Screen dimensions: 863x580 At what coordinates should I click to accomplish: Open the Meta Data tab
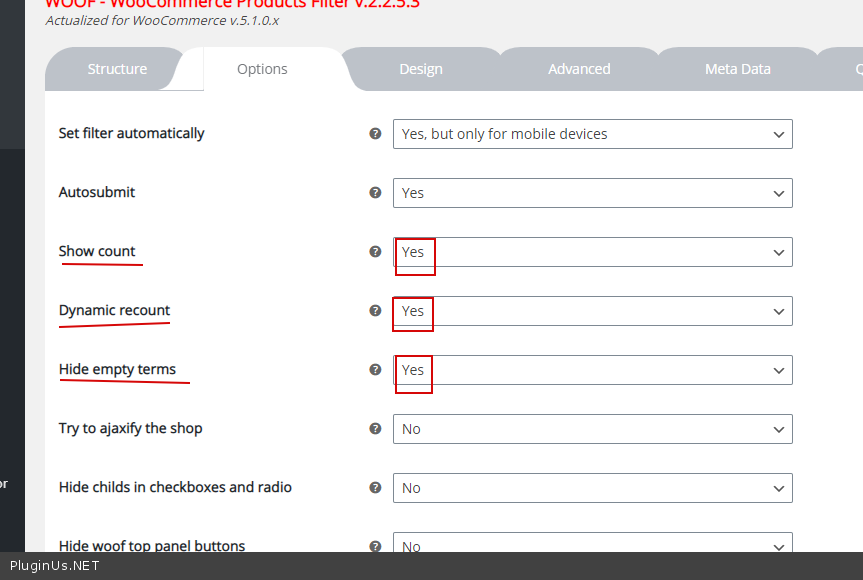(x=738, y=69)
